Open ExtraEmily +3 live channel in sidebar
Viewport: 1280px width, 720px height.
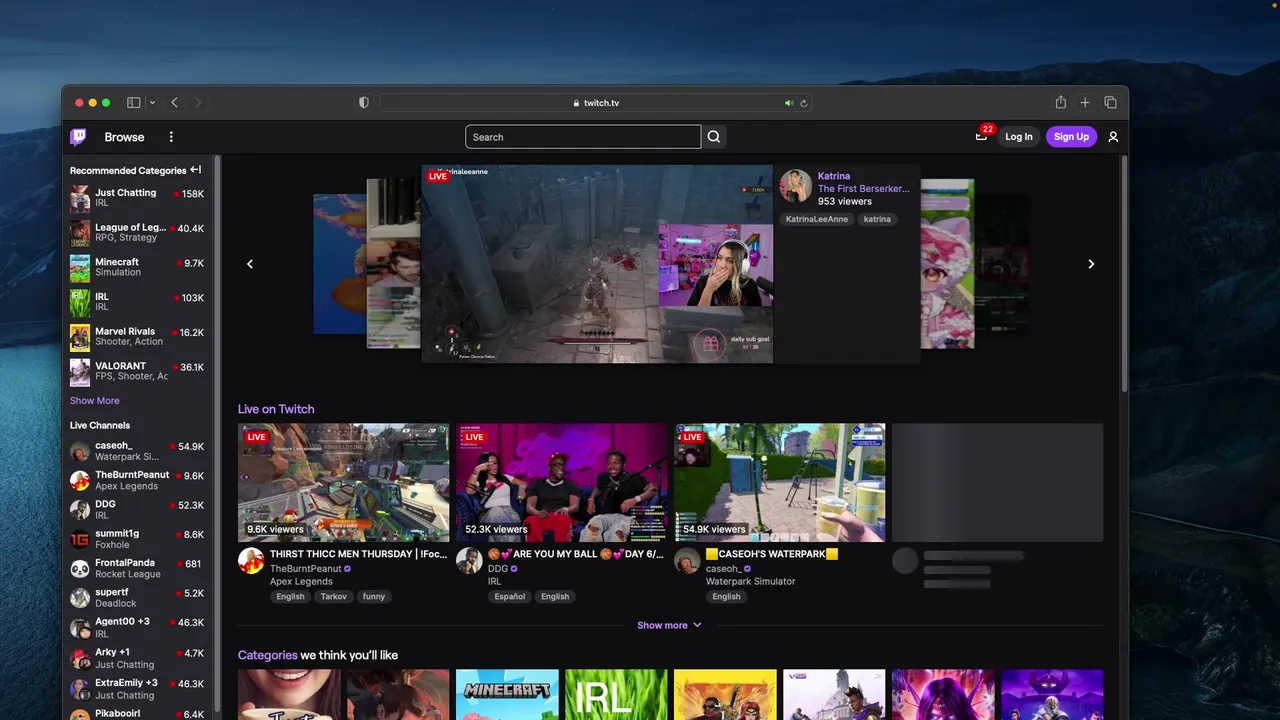point(137,689)
